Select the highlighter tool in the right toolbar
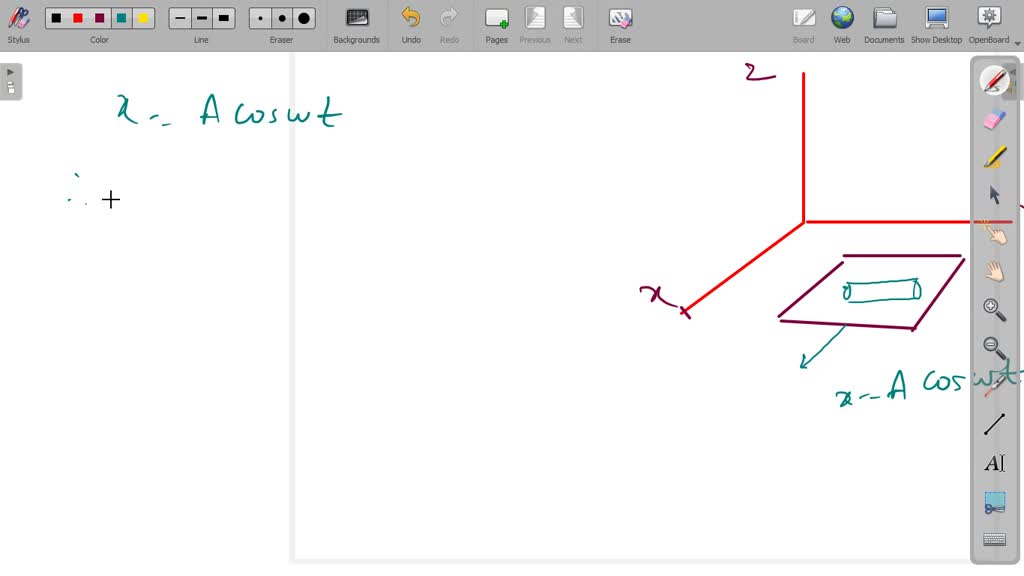 994,156
